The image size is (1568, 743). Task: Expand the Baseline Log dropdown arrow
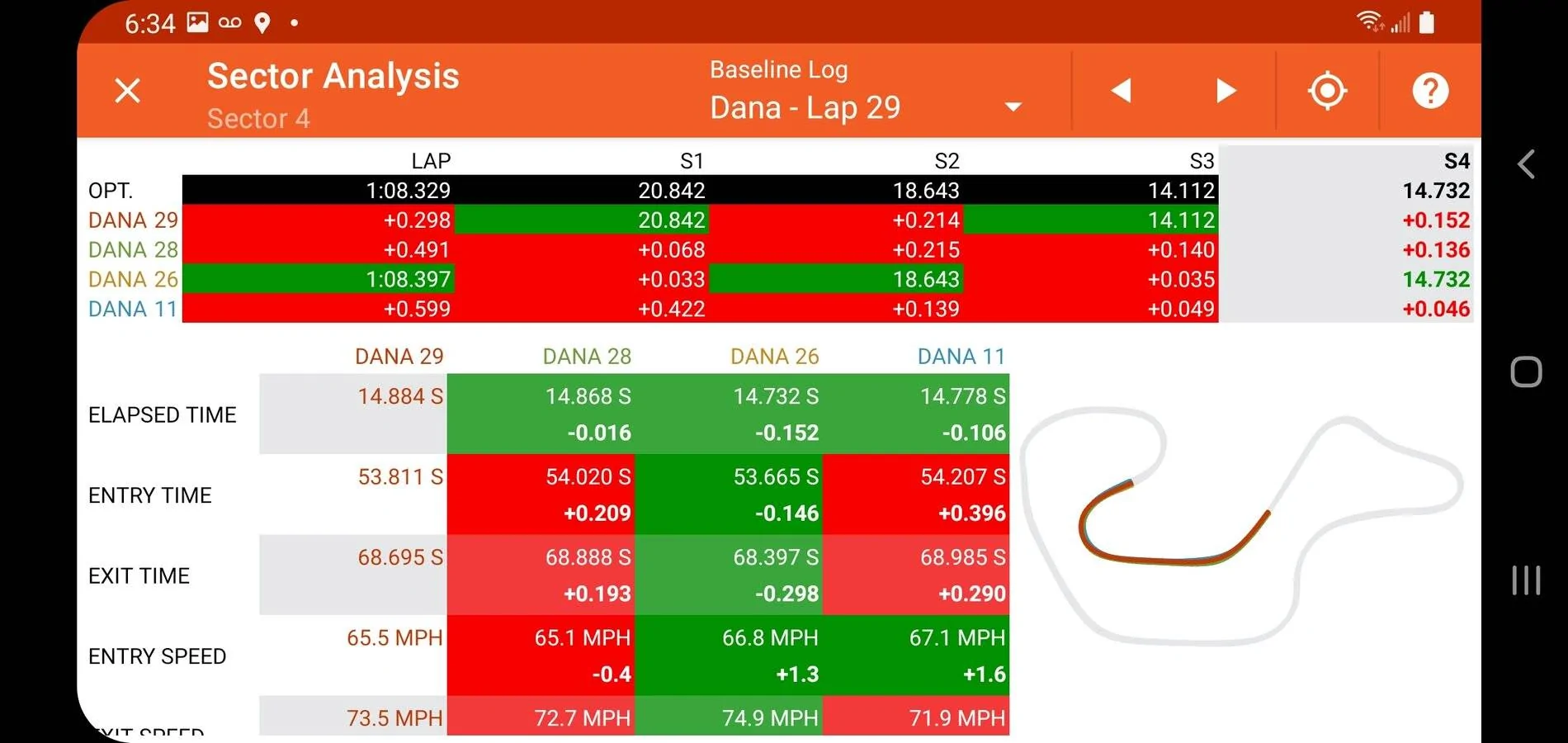point(1013,106)
